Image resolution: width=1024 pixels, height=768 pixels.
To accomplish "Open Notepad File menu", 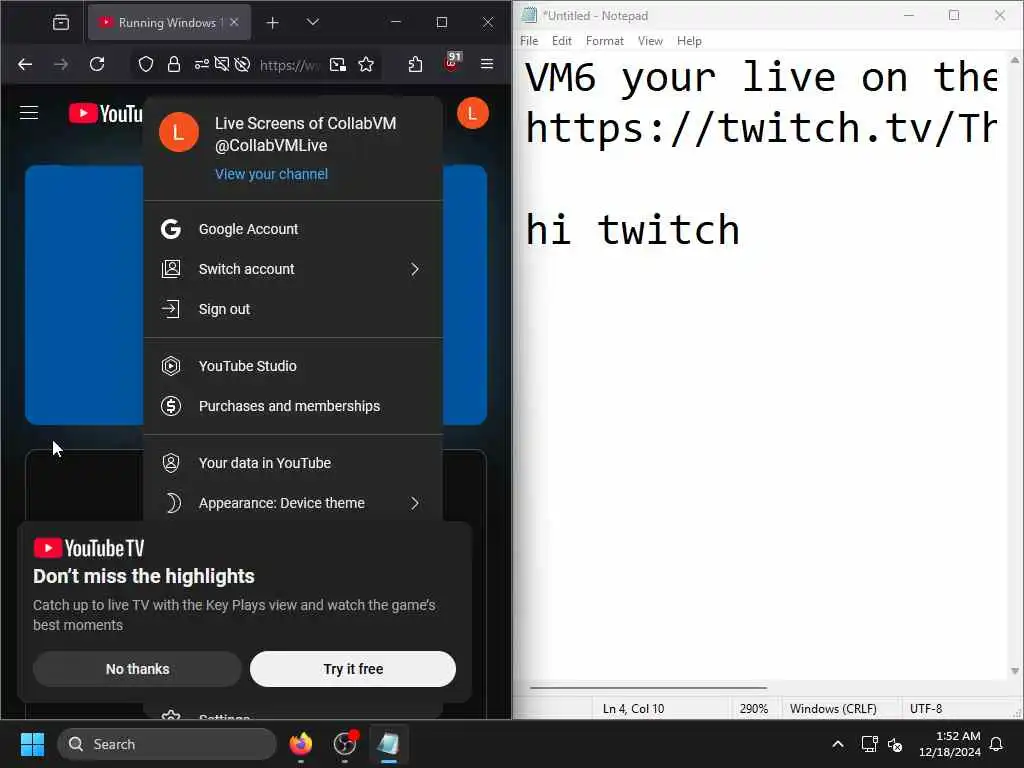I will (x=529, y=40).
